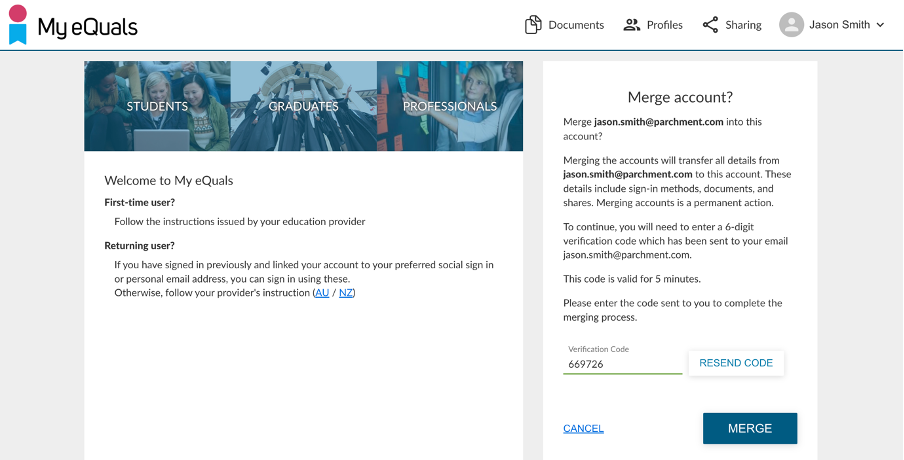Open the AU provider instruction link

(322, 293)
